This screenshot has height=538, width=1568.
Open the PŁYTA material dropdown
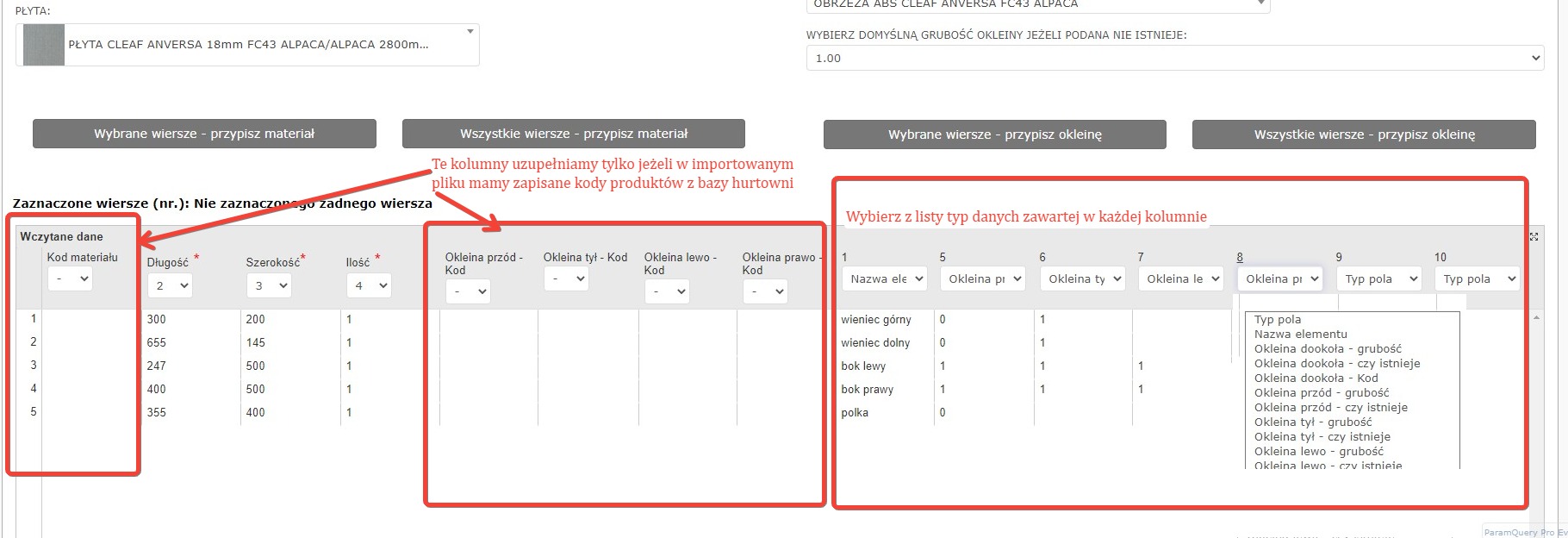point(470,33)
